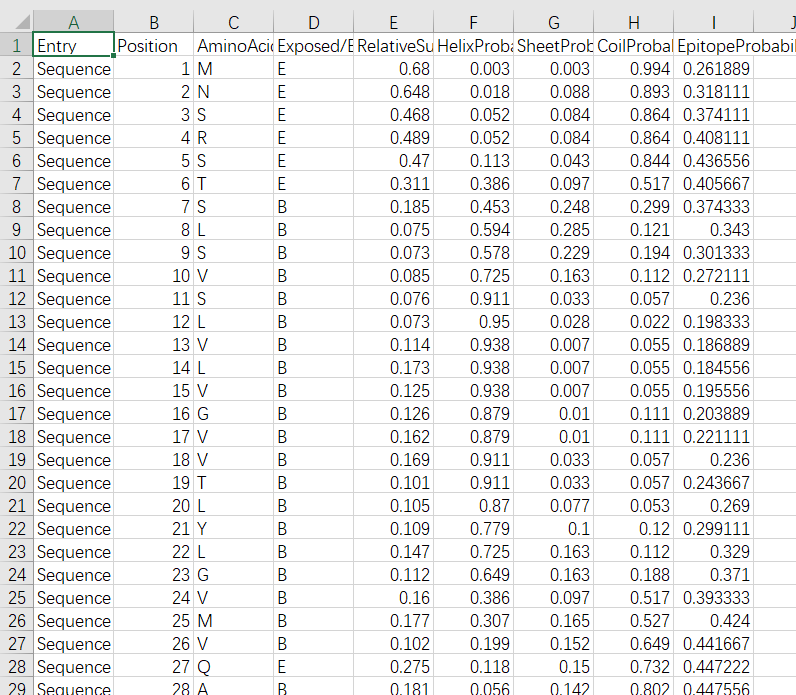Click exposed cell 'E' in row 7
Image resolution: width=796 pixels, height=695 pixels.
[x=314, y=184]
